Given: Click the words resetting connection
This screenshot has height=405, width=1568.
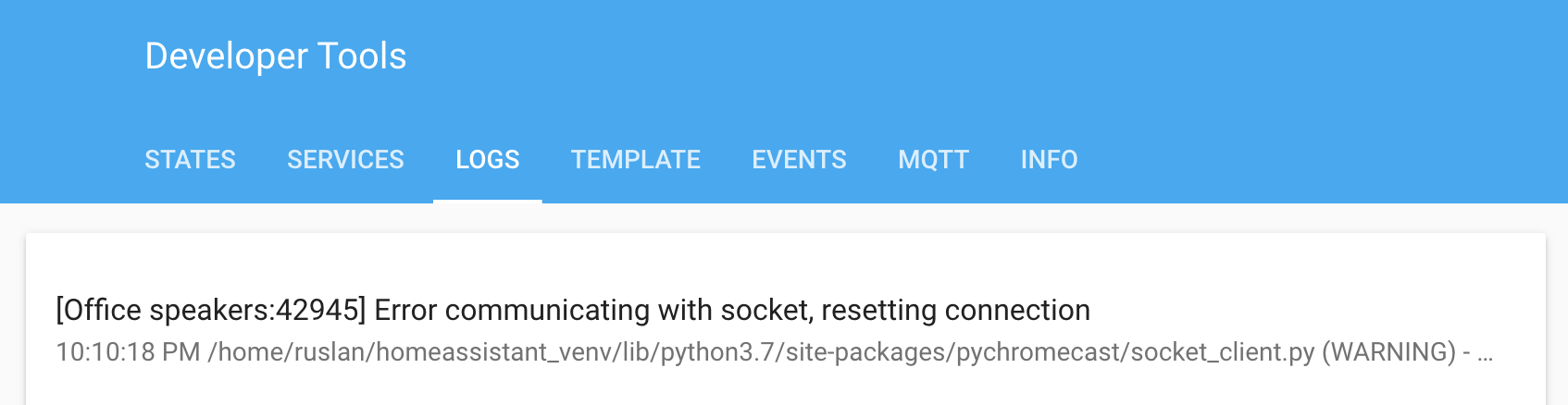Looking at the screenshot, I should pos(955,310).
